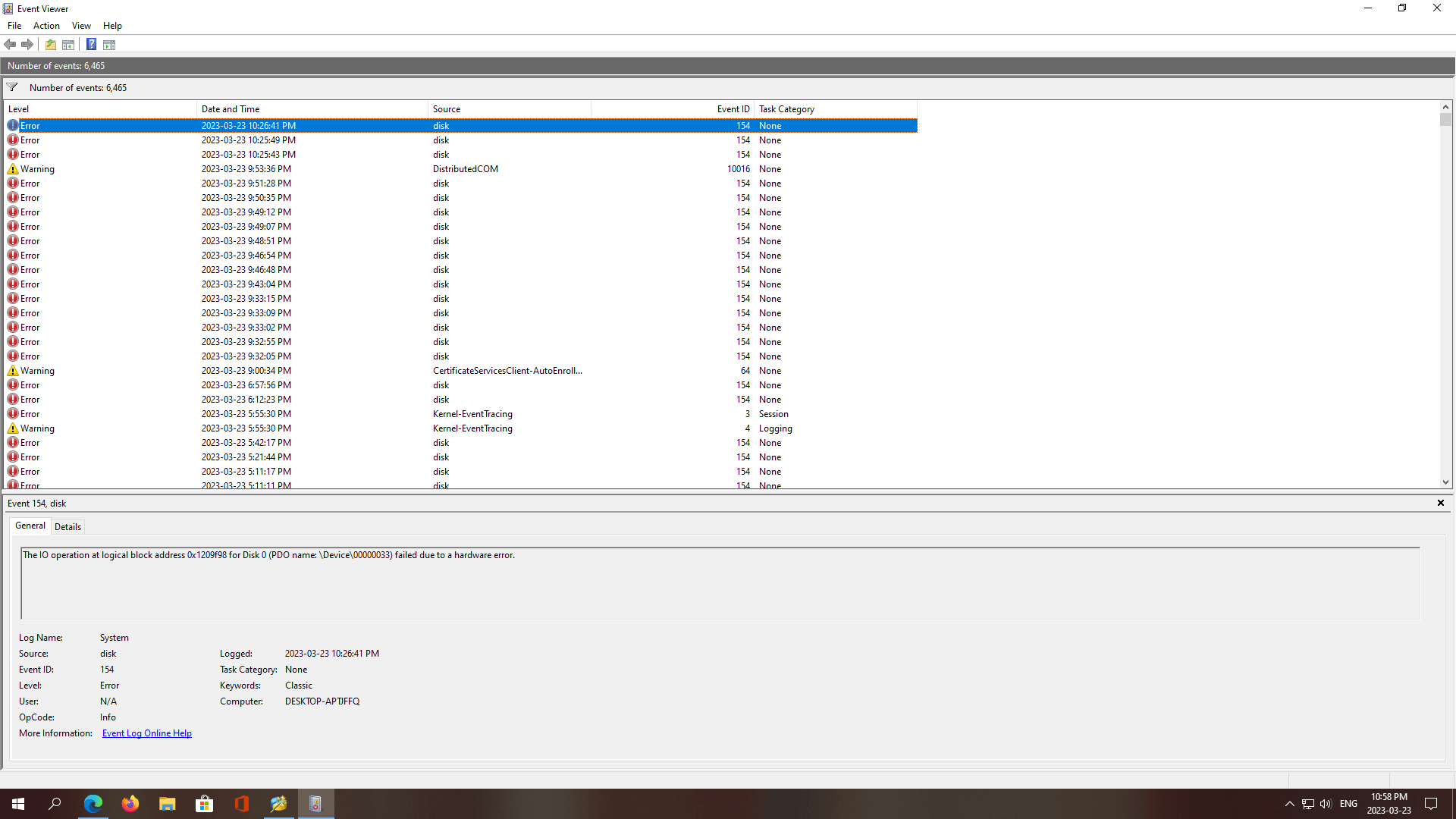
Task: Open the Action menu
Action: click(46, 26)
